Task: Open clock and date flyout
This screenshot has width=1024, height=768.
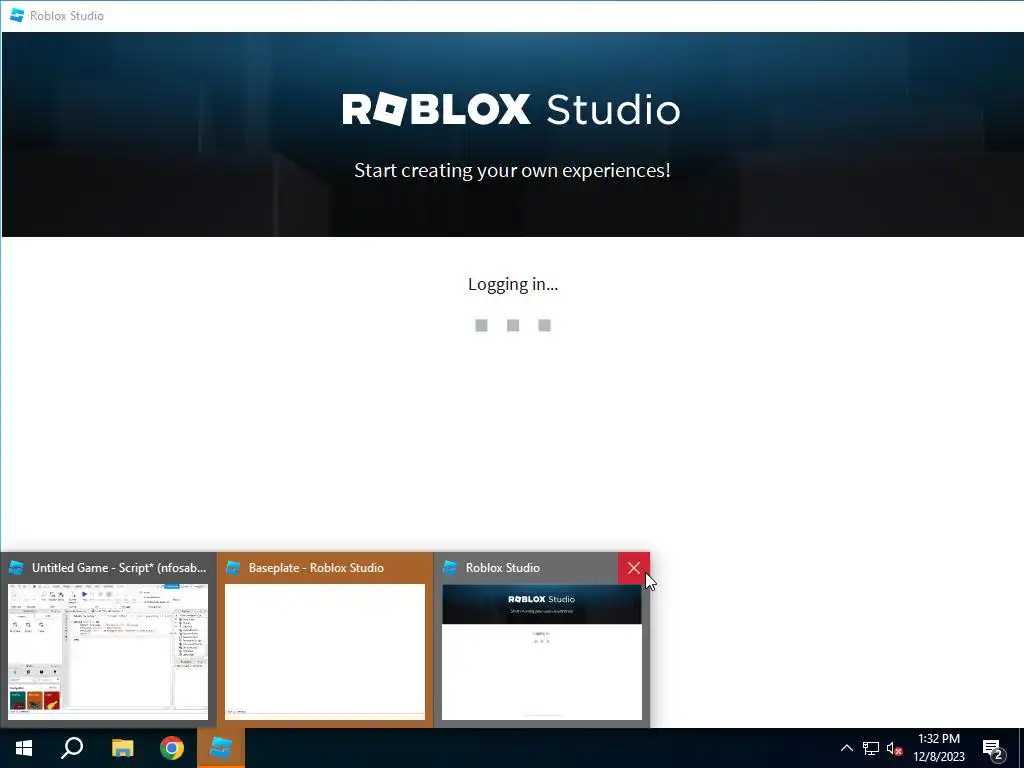Action: point(938,748)
